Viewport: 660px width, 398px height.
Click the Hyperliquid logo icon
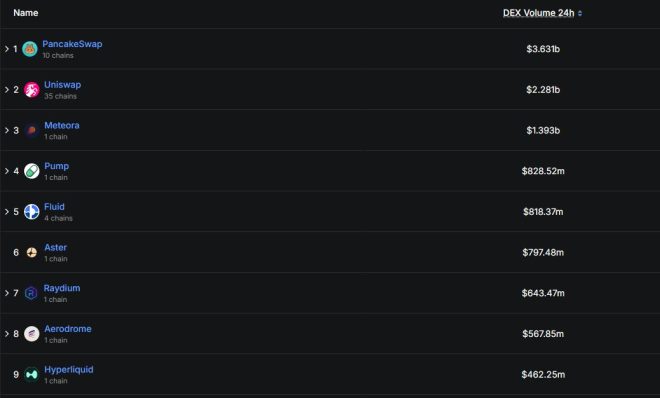pos(32,374)
